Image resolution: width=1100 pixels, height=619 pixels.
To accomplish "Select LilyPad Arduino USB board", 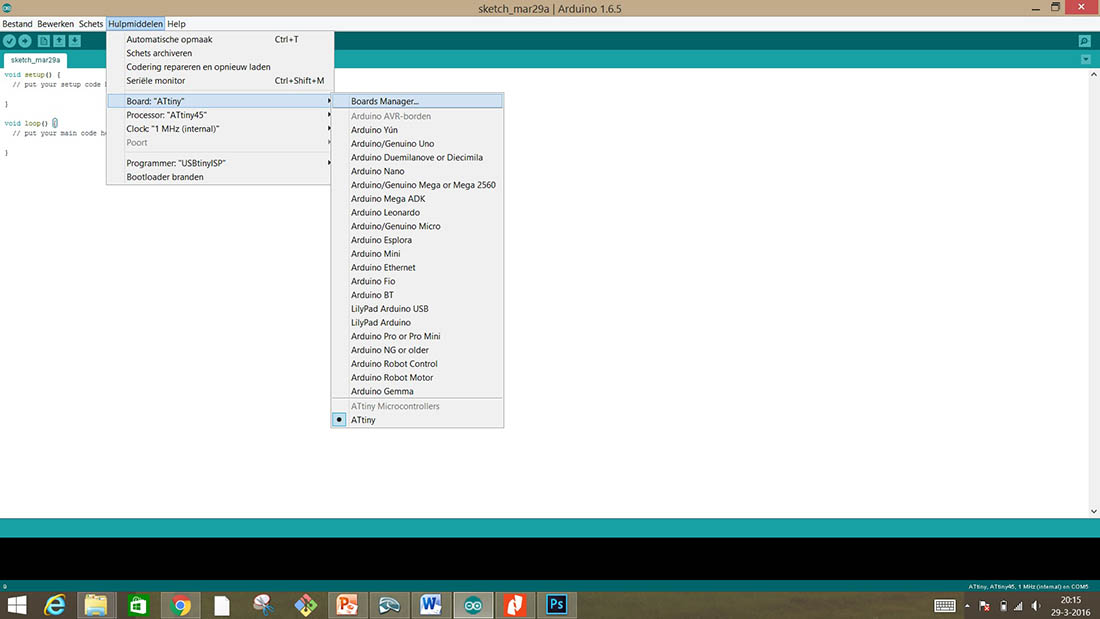I will tap(417, 309).
